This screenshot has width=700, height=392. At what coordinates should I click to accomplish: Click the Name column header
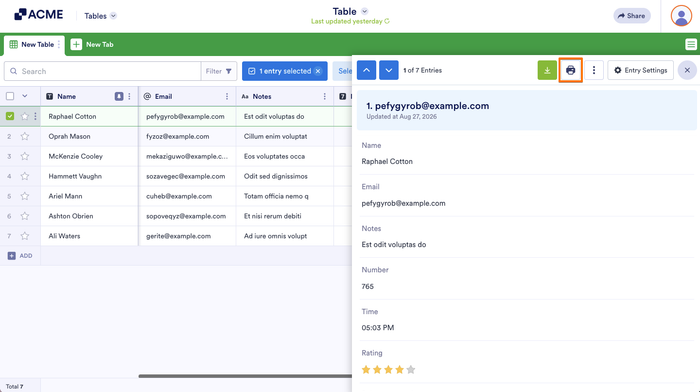click(89, 96)
